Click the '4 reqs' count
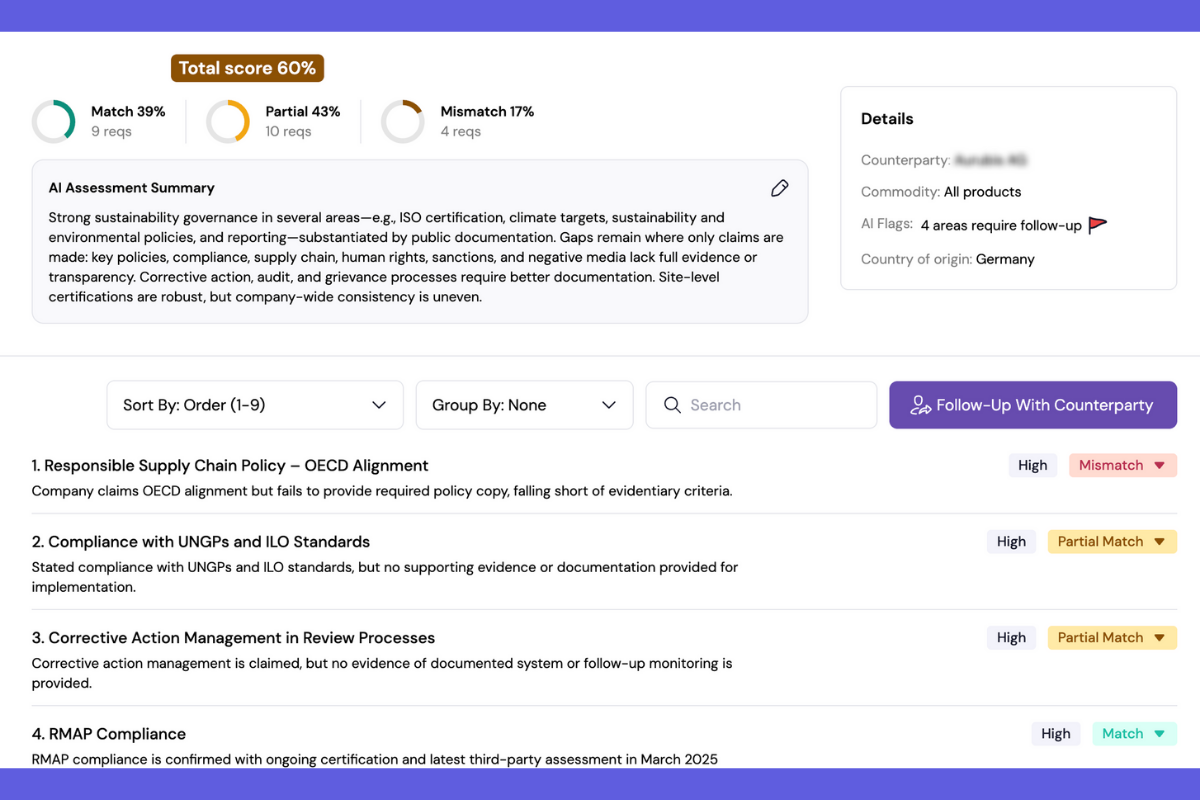The width and height of the screenshot is (1200, 800). point(461,131)
